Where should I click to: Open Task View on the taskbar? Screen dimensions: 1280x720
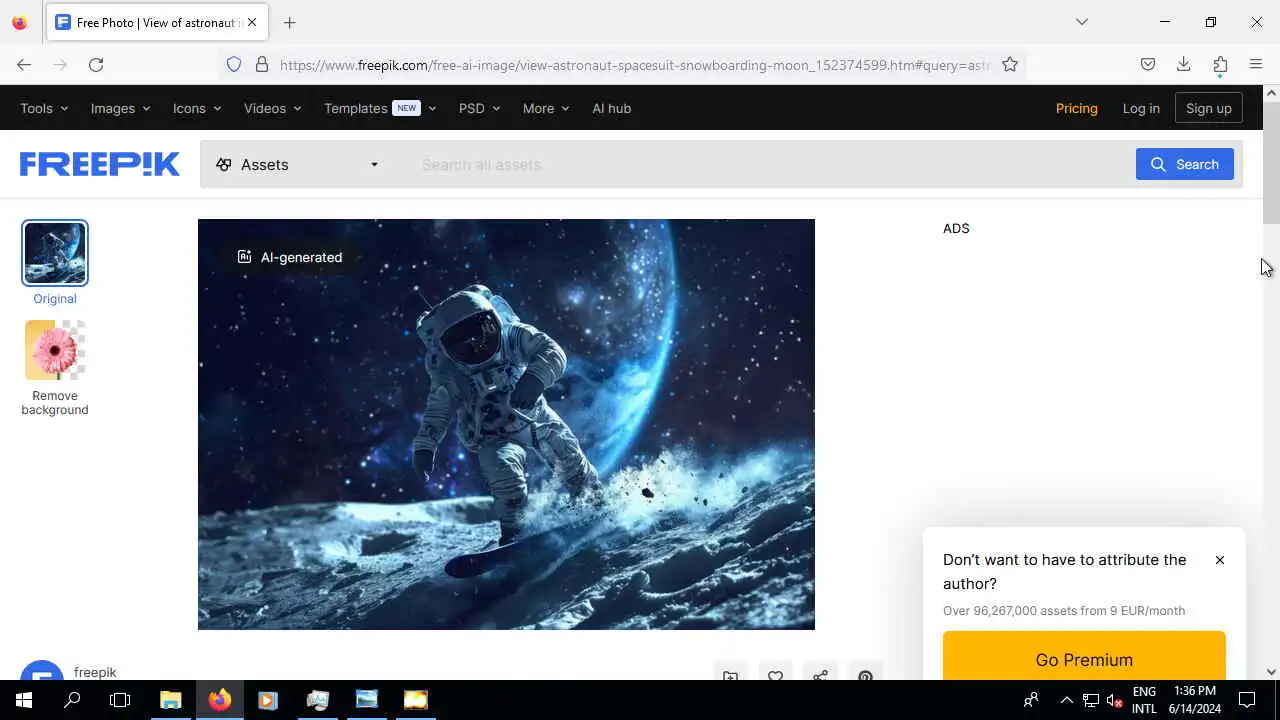[120, 700]
